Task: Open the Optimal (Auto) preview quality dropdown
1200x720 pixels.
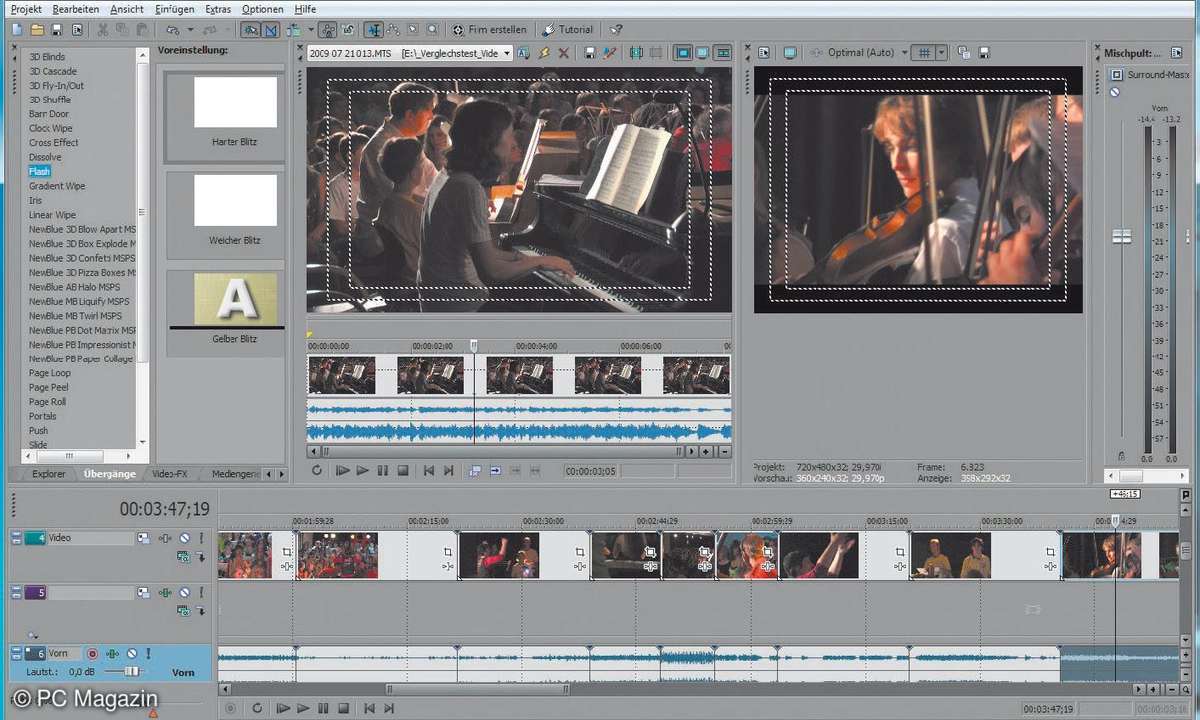Action: point(905,53)
